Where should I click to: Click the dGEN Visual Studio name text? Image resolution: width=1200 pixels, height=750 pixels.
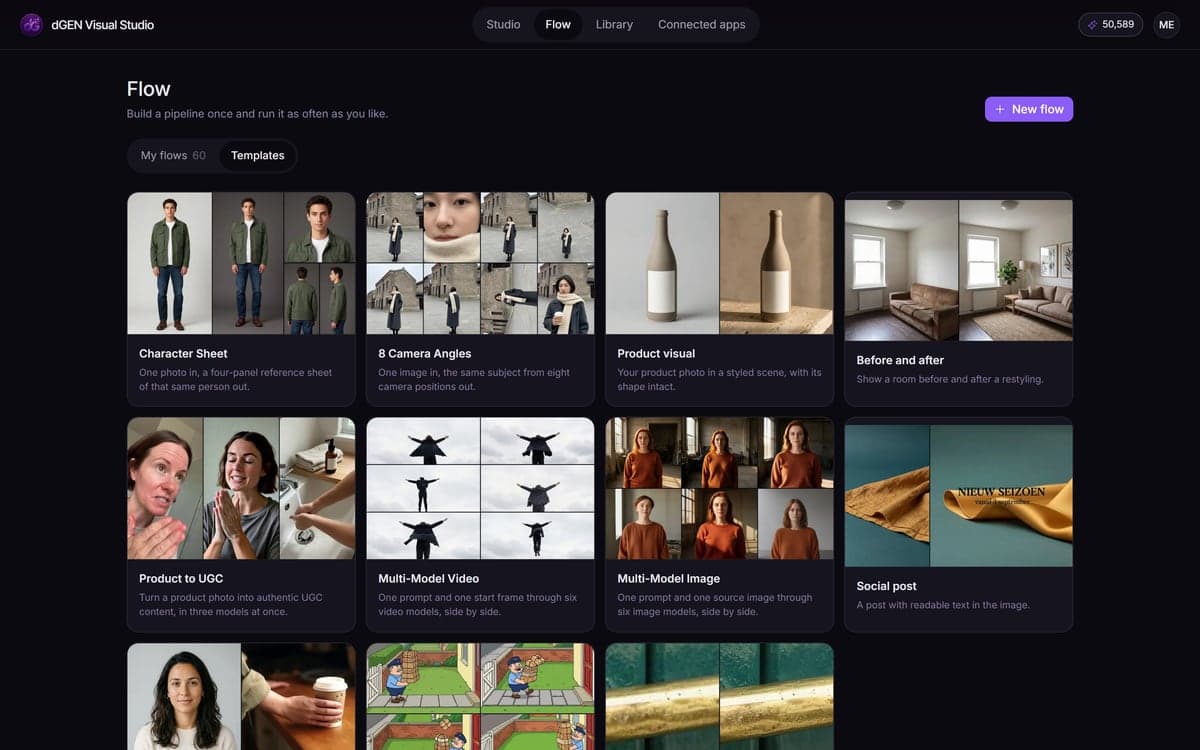(102, 24)
